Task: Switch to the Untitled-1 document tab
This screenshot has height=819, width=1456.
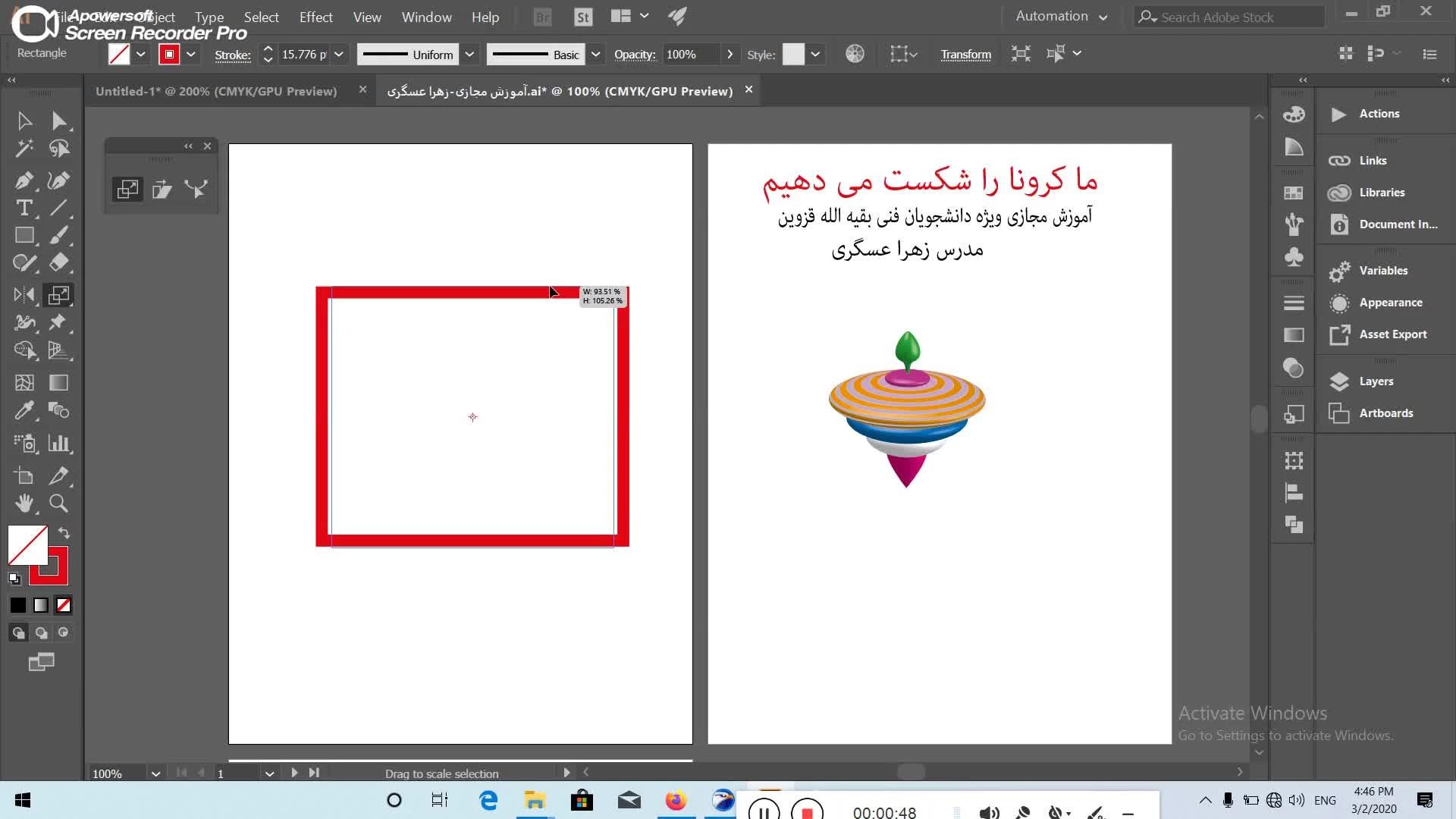Action: pyautogui.click(x=216, y=91)
